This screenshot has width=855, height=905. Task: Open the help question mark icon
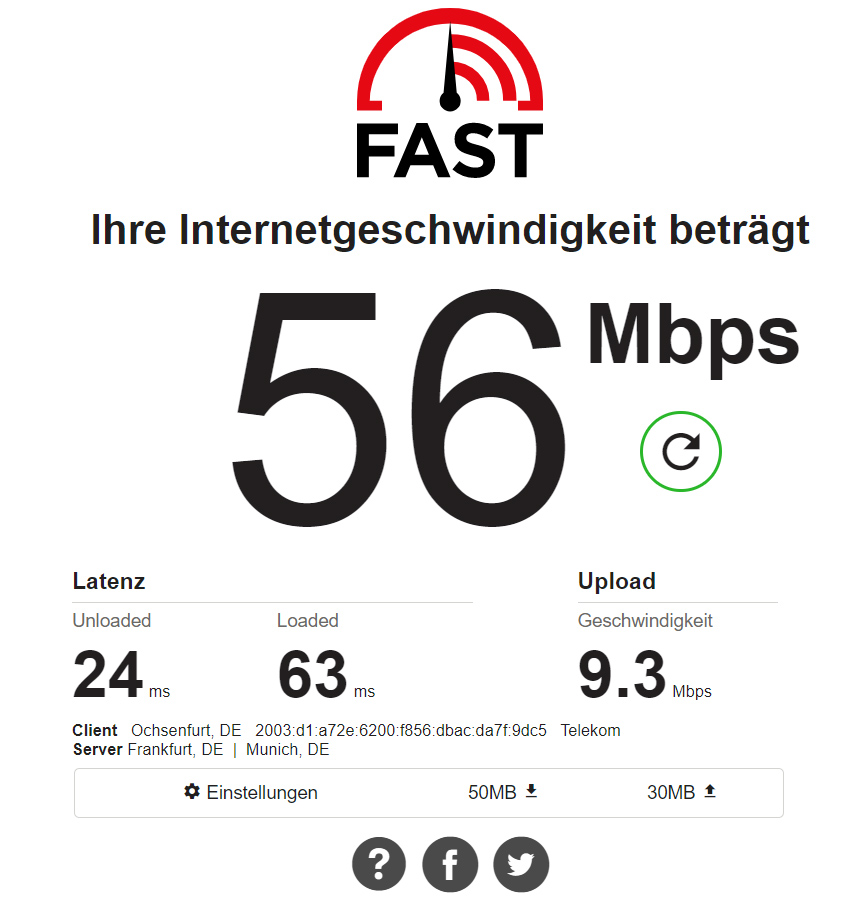pos(379,864)
